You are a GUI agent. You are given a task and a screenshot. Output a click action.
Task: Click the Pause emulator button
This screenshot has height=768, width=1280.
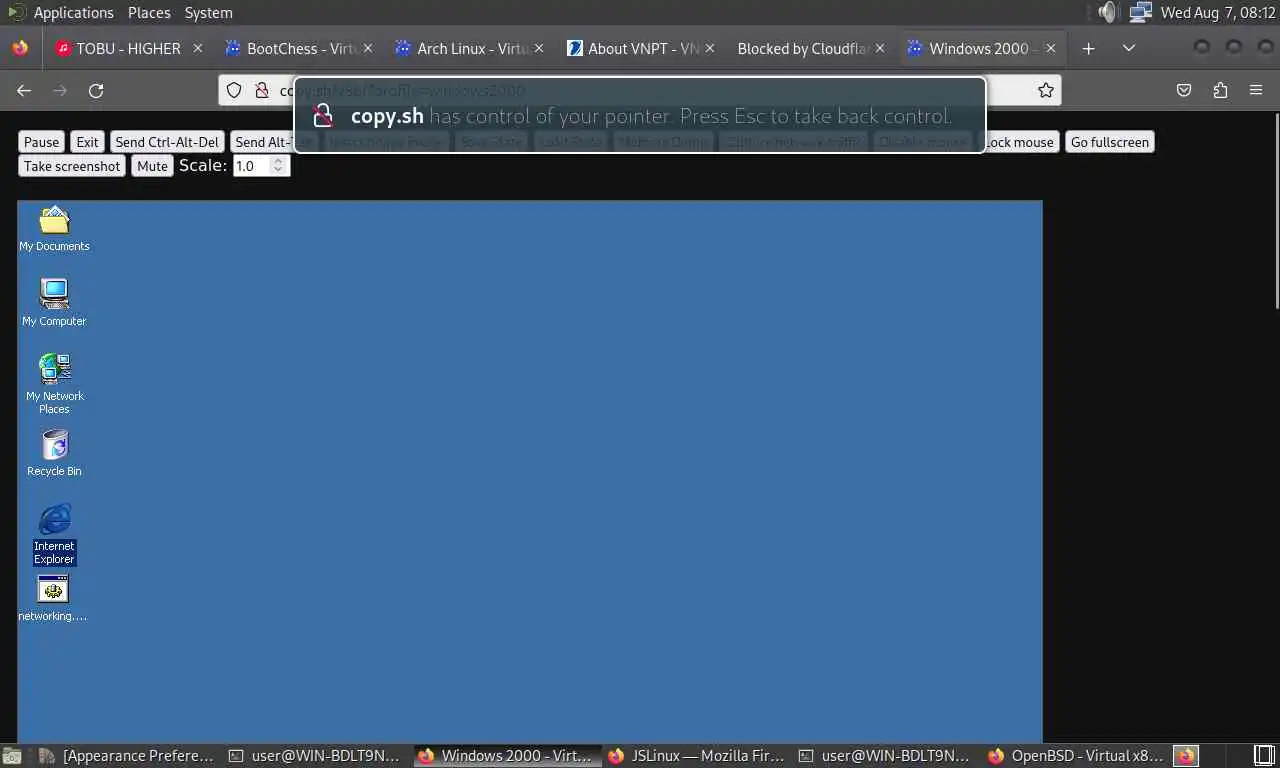(x=42, y=142)
